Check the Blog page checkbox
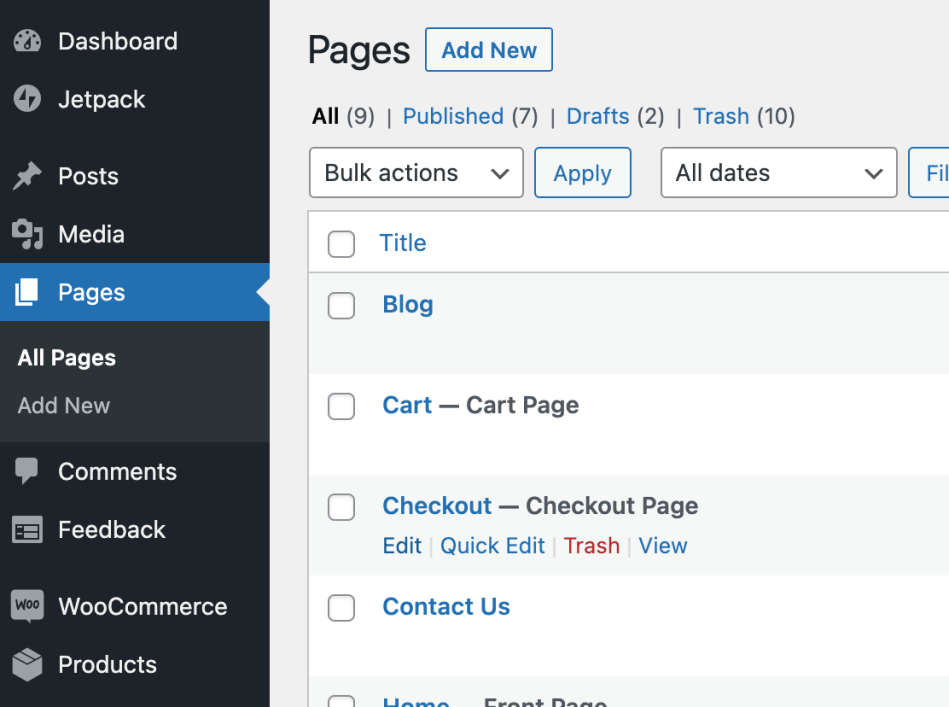Image resolution: width=949 pixels, height=707 pixels. [x=342, y=306]
